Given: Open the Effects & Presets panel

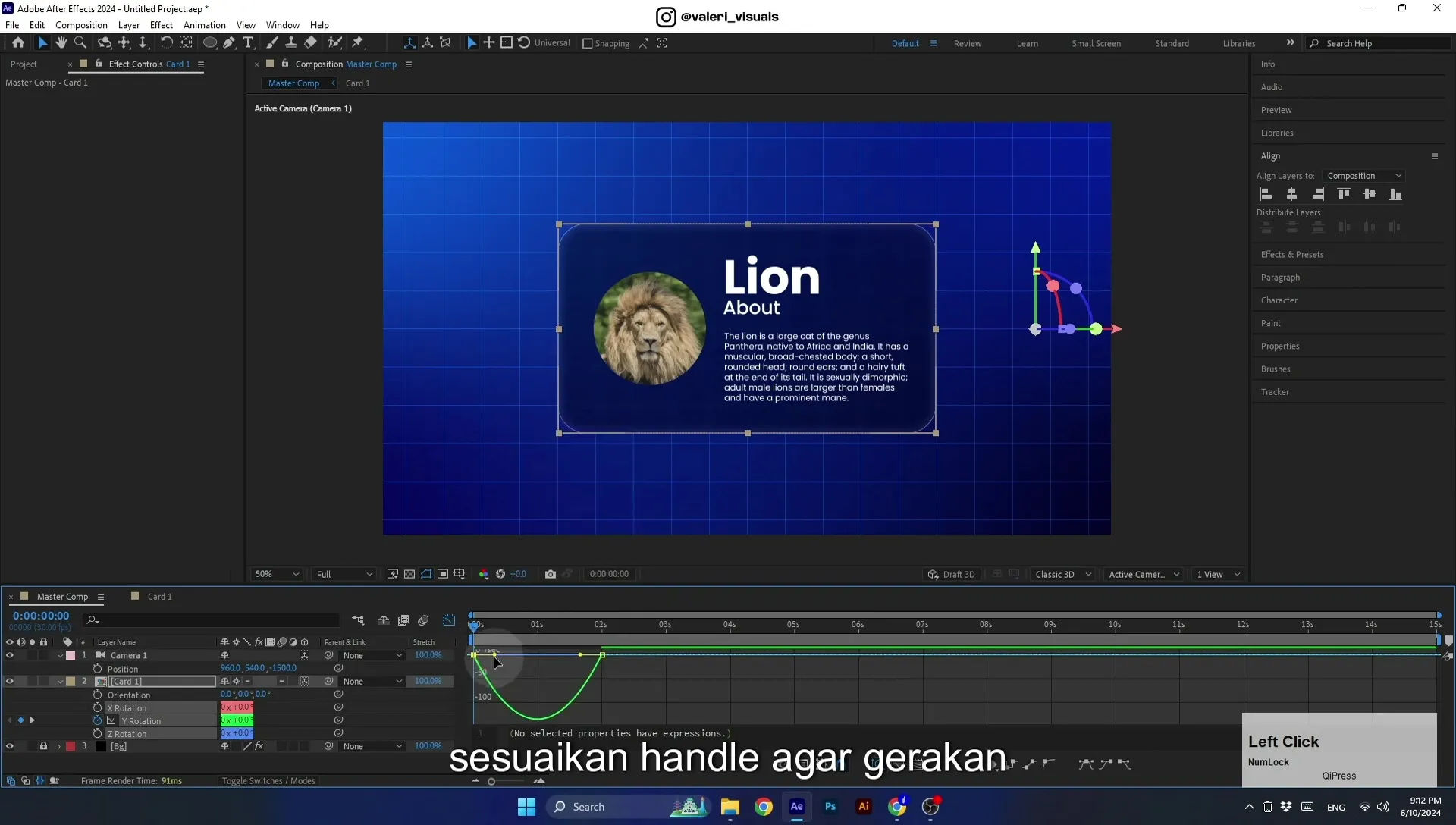Looking at the screenshot, I should [1291, 255].
